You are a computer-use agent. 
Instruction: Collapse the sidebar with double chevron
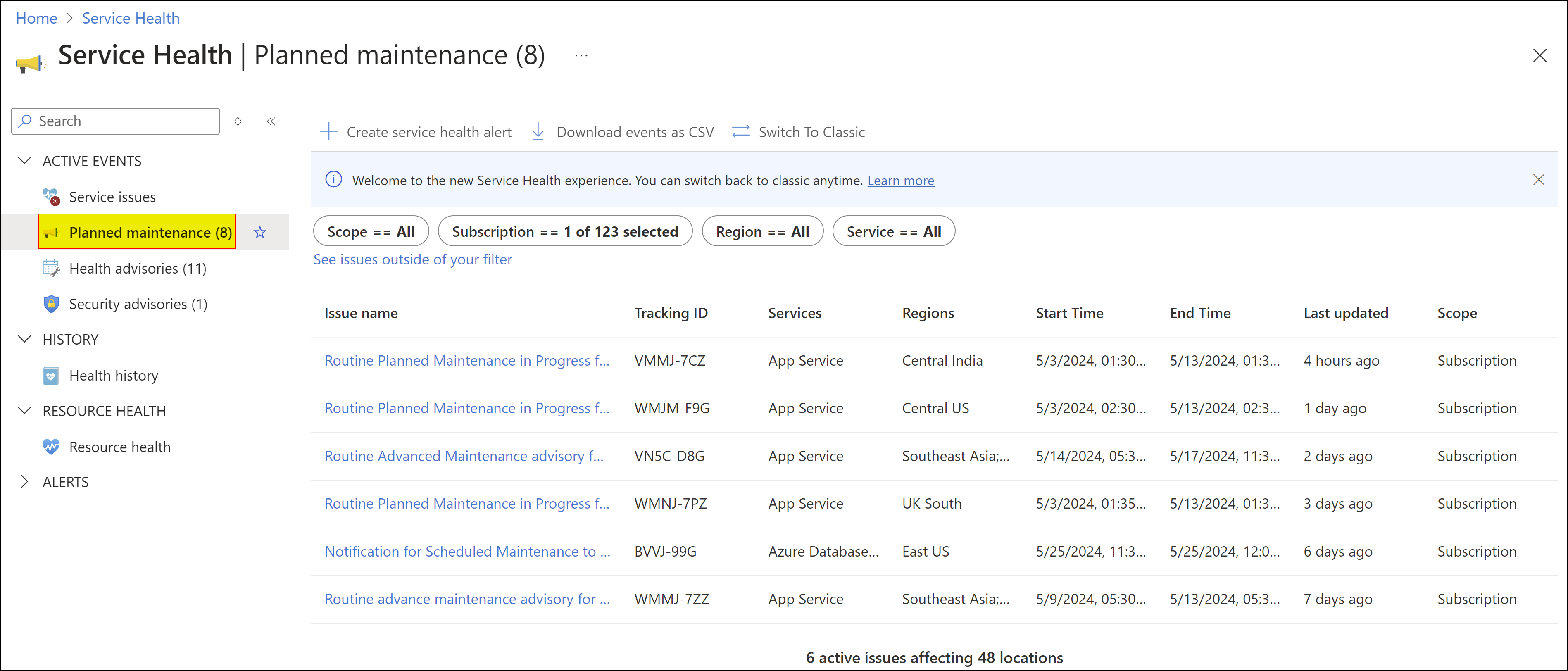[x=271, y=121]
